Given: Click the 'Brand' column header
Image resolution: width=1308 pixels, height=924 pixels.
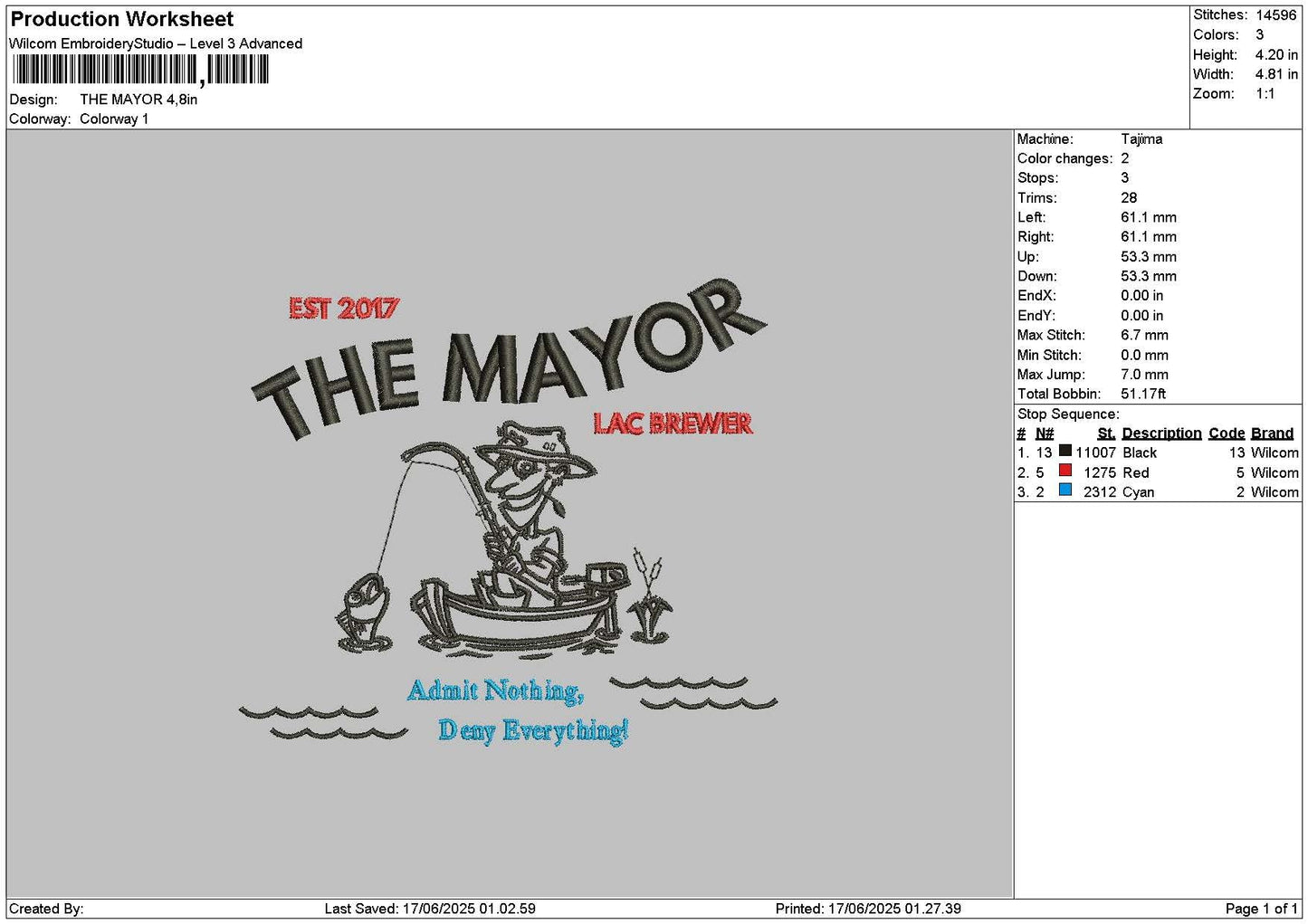Looking at the screenshot, I should tap(1273, 433).
